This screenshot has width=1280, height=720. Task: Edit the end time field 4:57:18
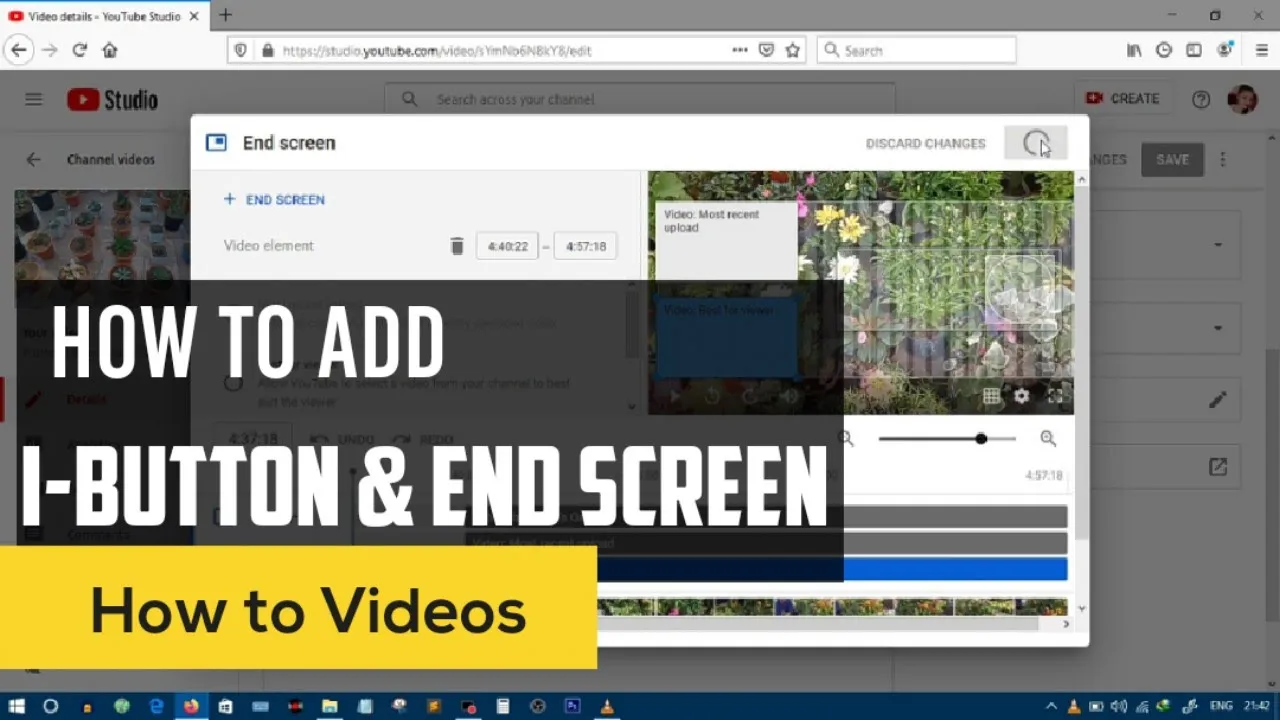pos(586,246)
